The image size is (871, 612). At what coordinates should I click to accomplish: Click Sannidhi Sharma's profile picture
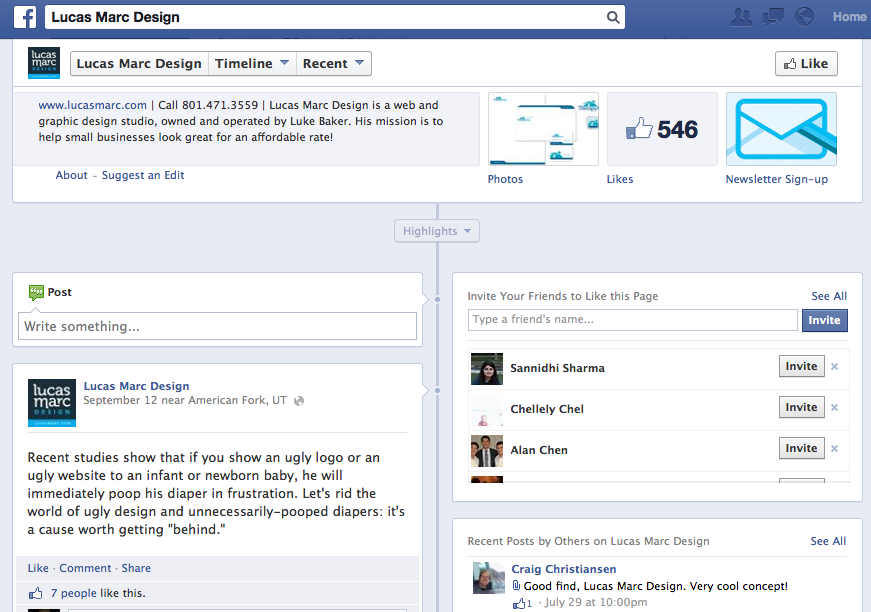click(487, 369)
